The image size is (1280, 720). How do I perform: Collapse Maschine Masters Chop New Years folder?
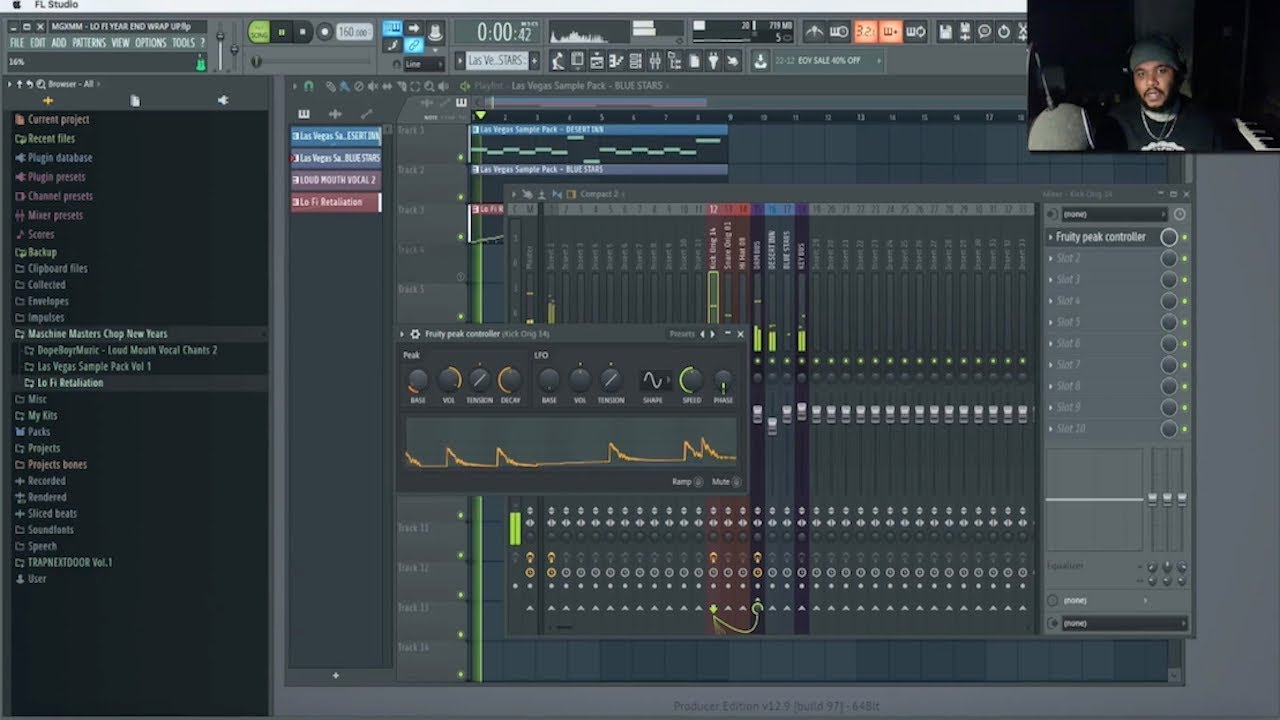(97, 334)
